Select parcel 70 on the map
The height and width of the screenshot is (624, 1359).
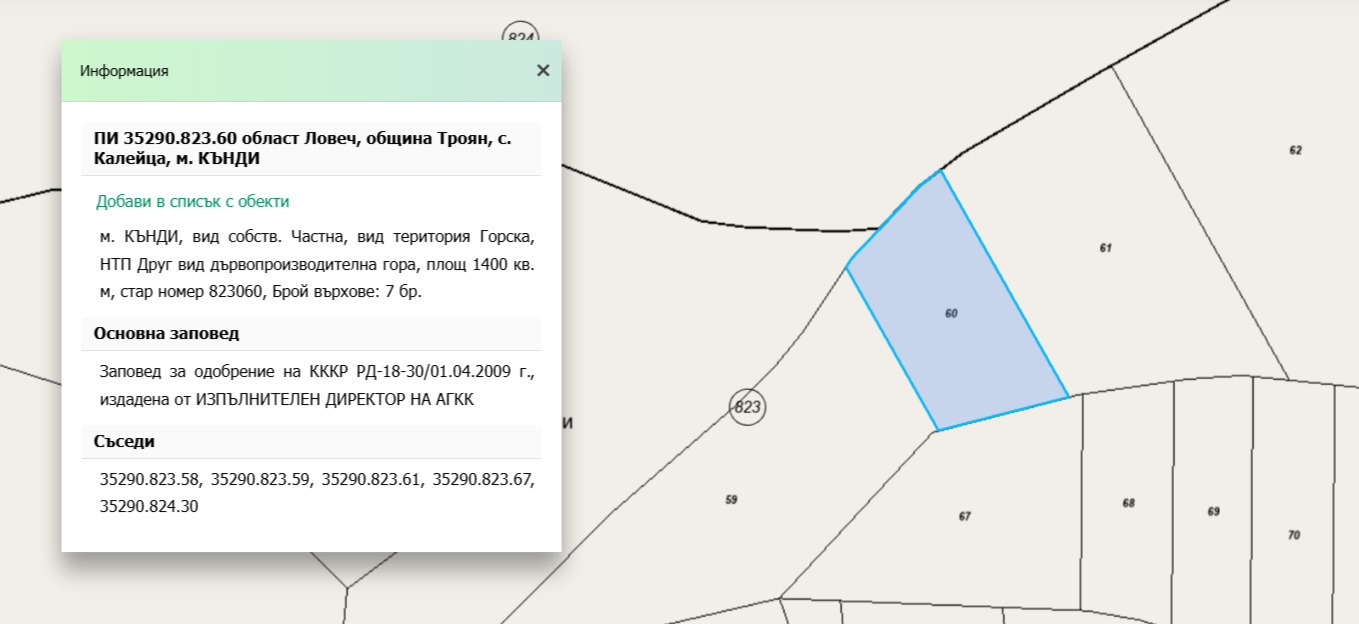tap(1293, 535)
